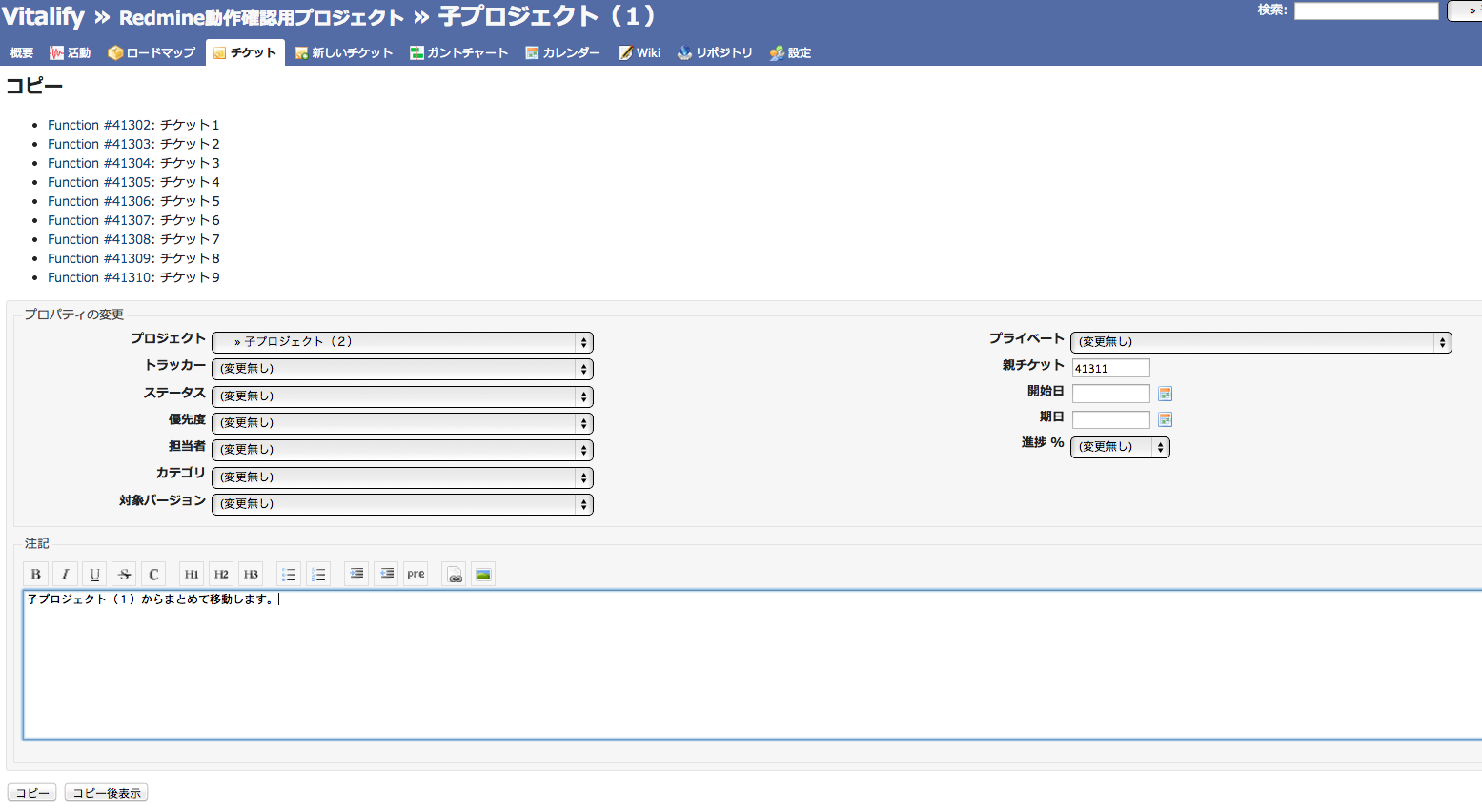The width and height of the screenshot is (1482, 812).
Task: Open ticket Function #41307 link
Action: pos(101,220)
